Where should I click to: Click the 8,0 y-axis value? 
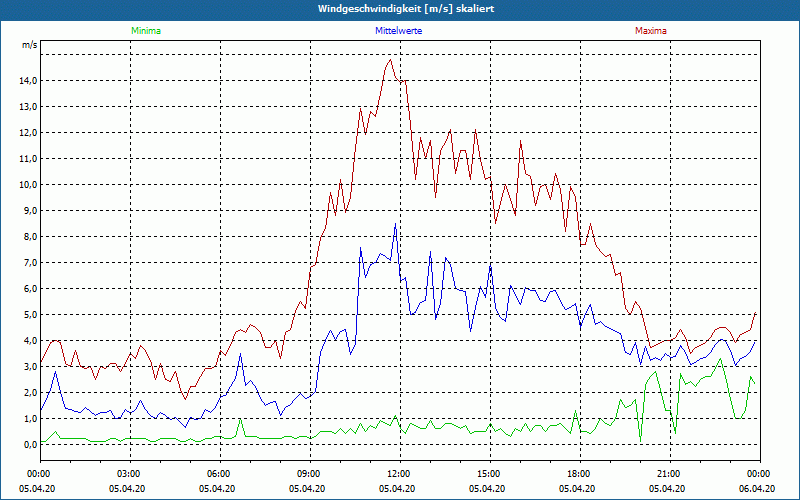coord(30,237)
